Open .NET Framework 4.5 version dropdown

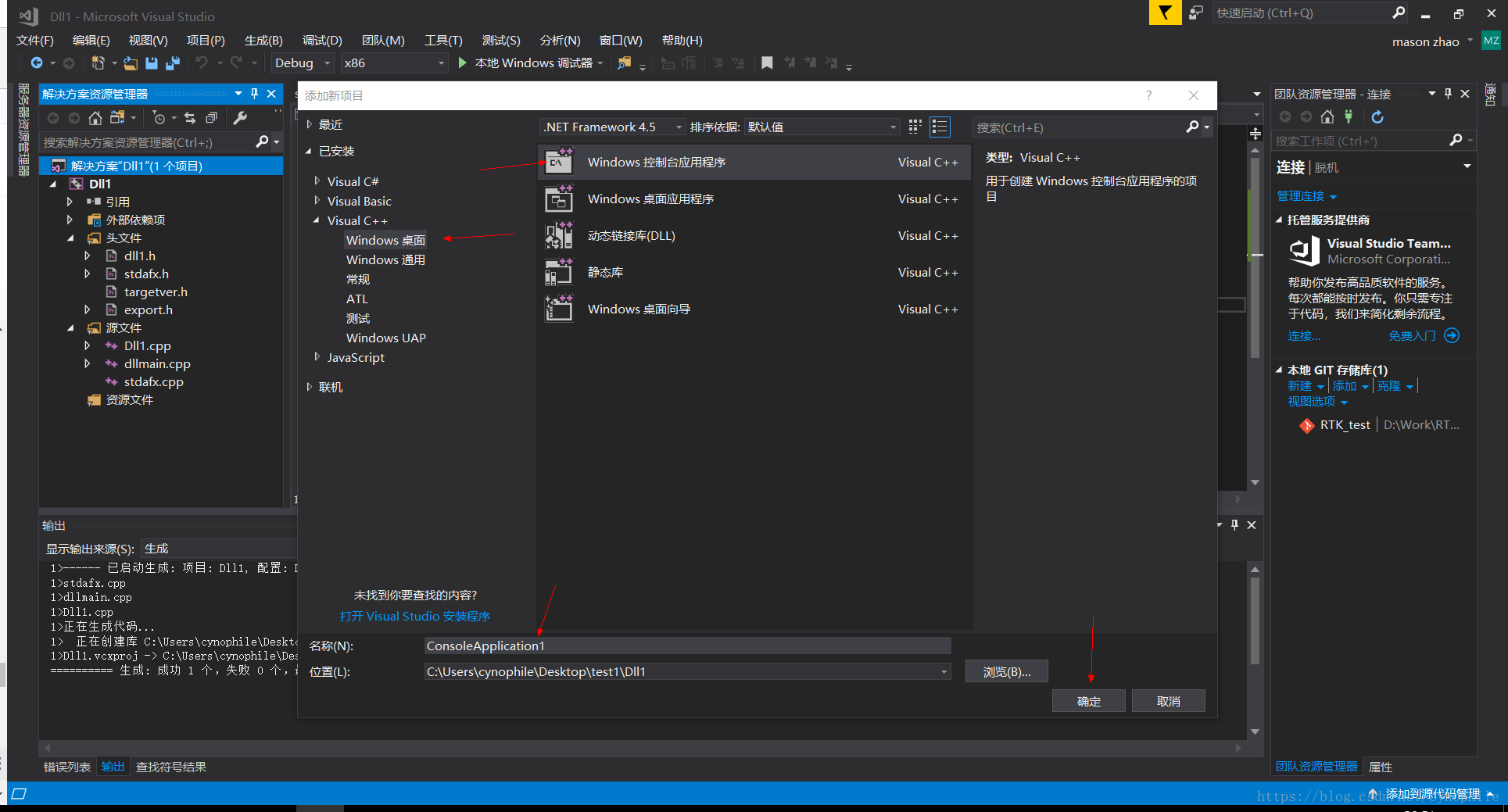click(612, 127)
